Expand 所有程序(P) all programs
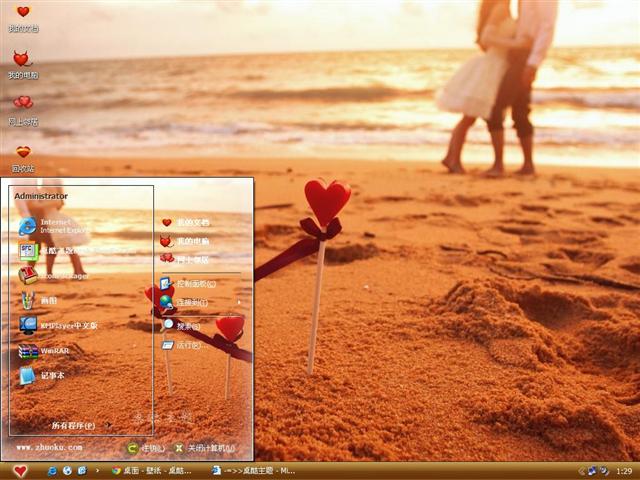This screenshot has width=640, height=480. click(81, 425)
